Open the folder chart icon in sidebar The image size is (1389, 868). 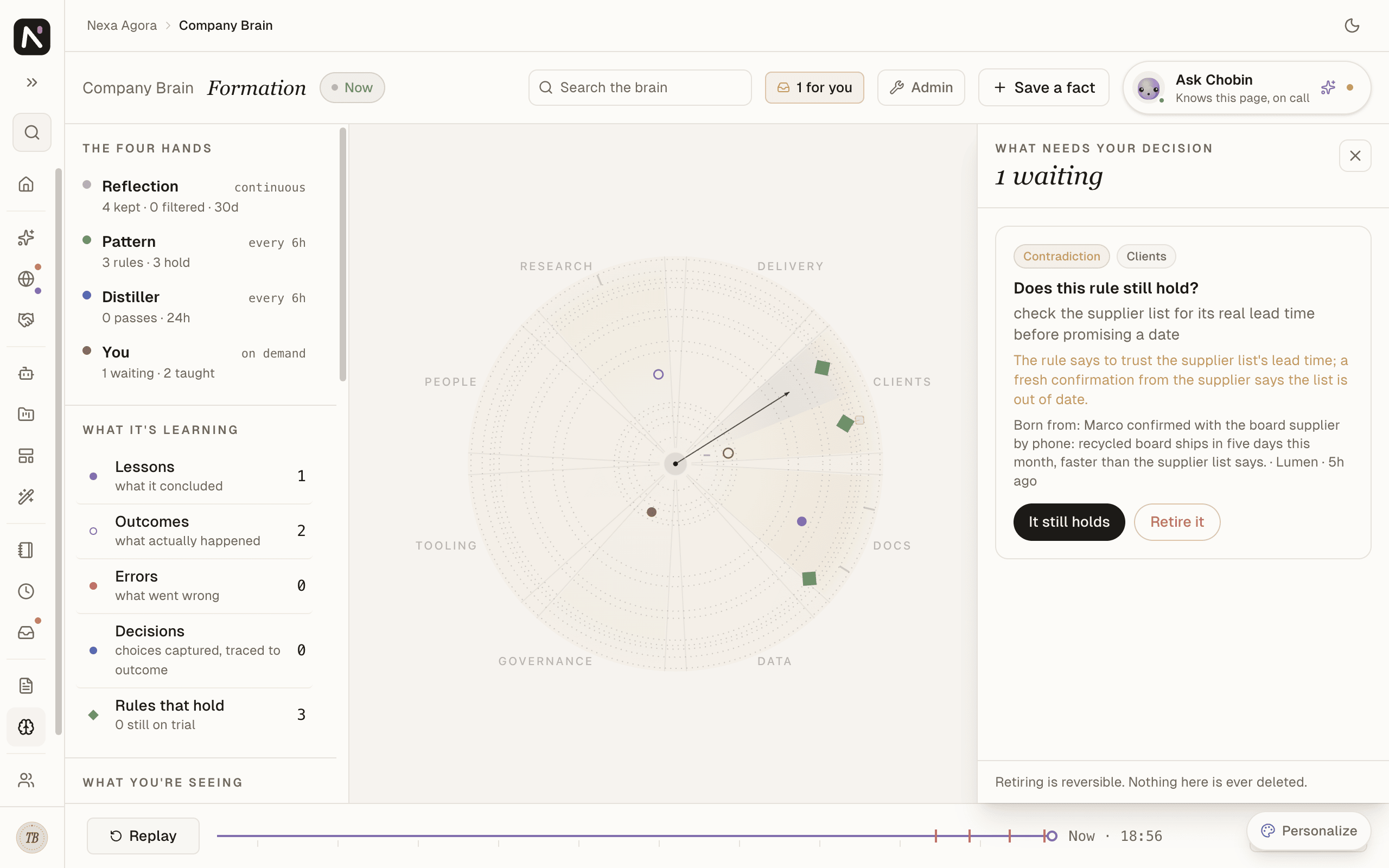pyautogui.click(x=26, y=414)
